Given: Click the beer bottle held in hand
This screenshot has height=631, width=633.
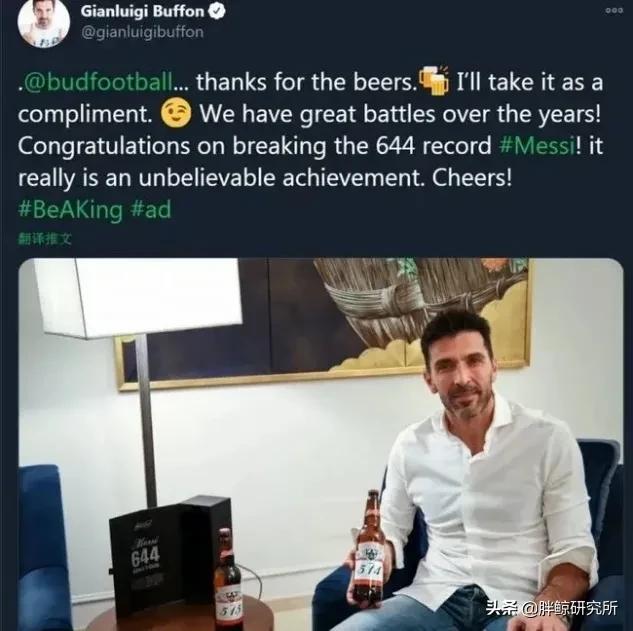Looking at the screenshot, I should (368, 551).
